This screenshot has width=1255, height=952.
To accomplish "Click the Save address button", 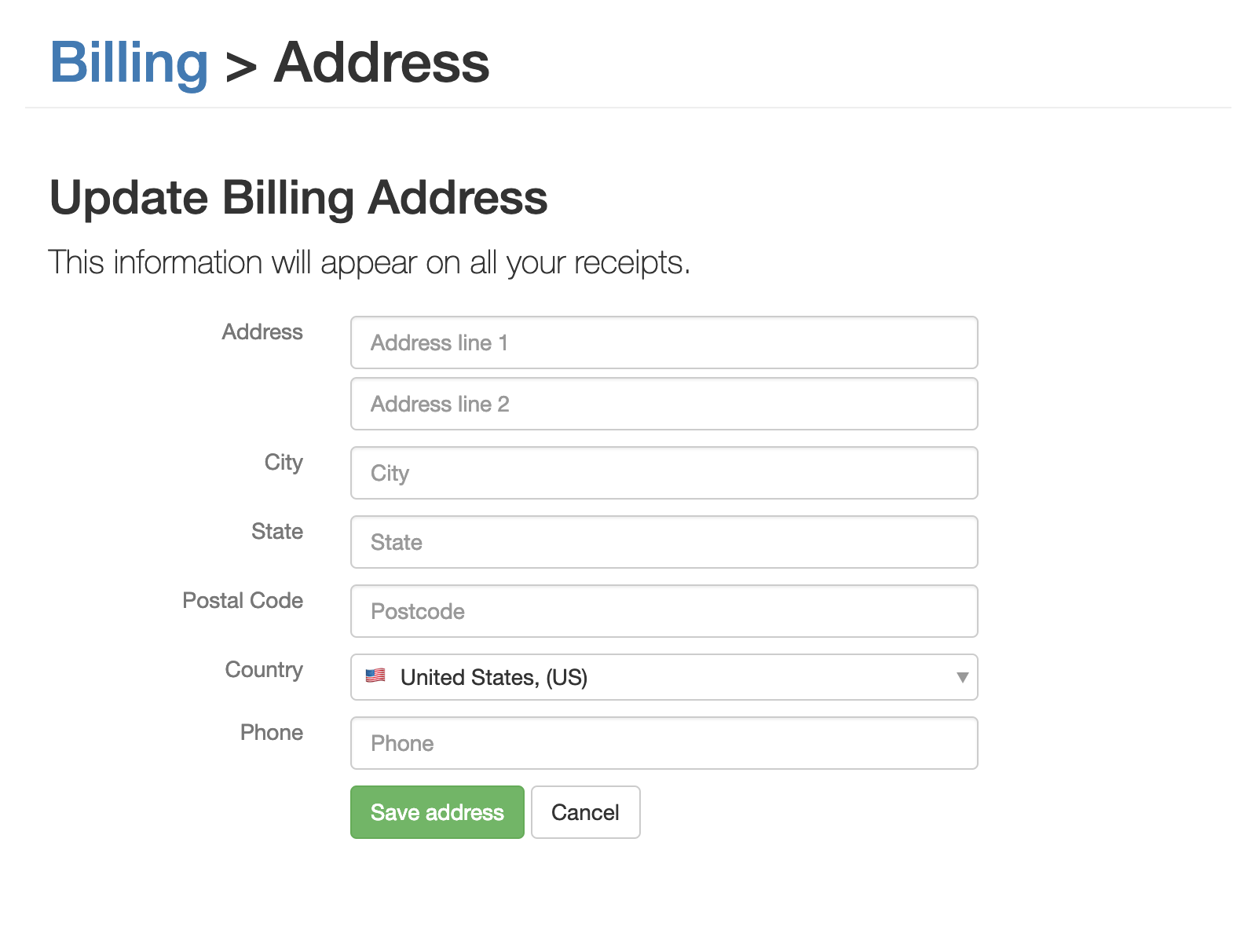I will (x=437, y=812).
